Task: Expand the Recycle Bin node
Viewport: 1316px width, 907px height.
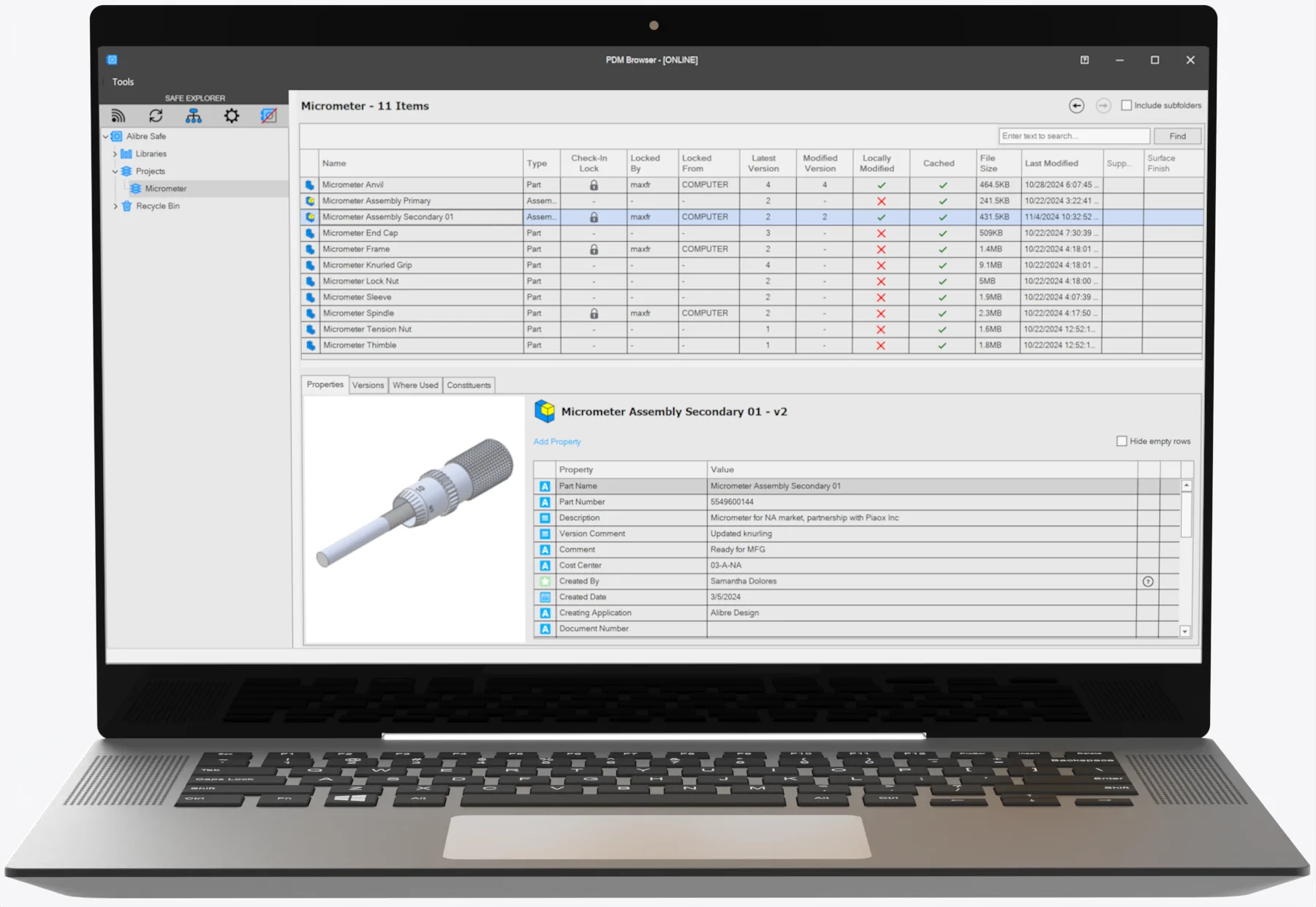Action: [x=116, y=206]
